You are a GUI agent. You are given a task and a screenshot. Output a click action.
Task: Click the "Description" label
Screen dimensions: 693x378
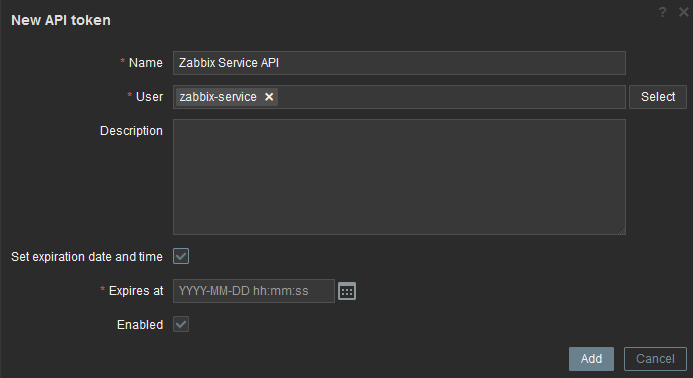coord(131,131)
